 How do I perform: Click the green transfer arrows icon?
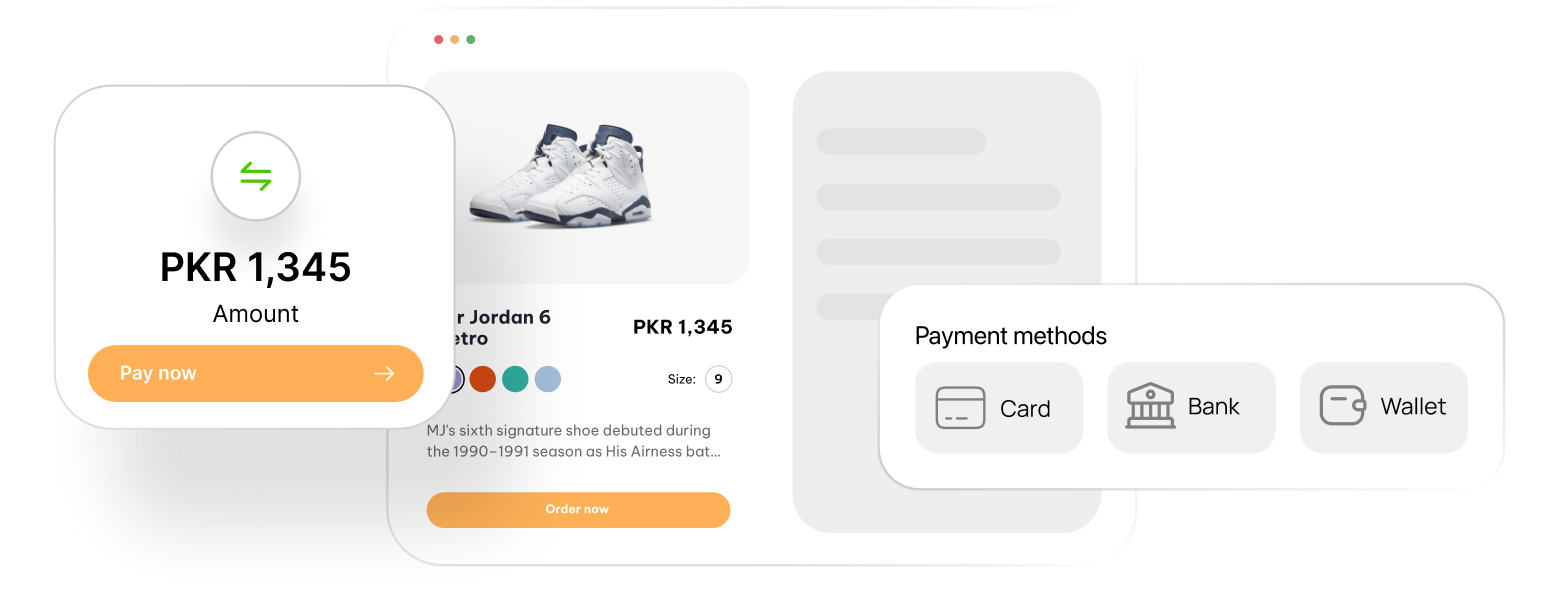[x=256, y=177]
